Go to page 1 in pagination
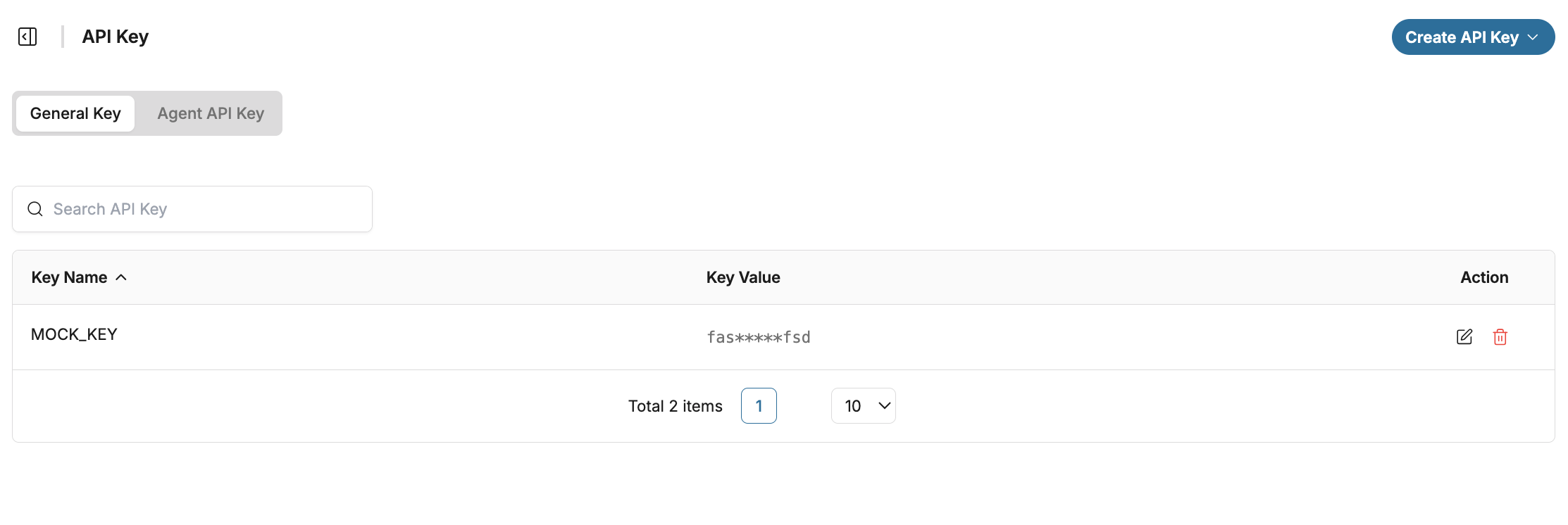Image resolution: width=1568 pixels, height=525 pixels. pos(759,406)
